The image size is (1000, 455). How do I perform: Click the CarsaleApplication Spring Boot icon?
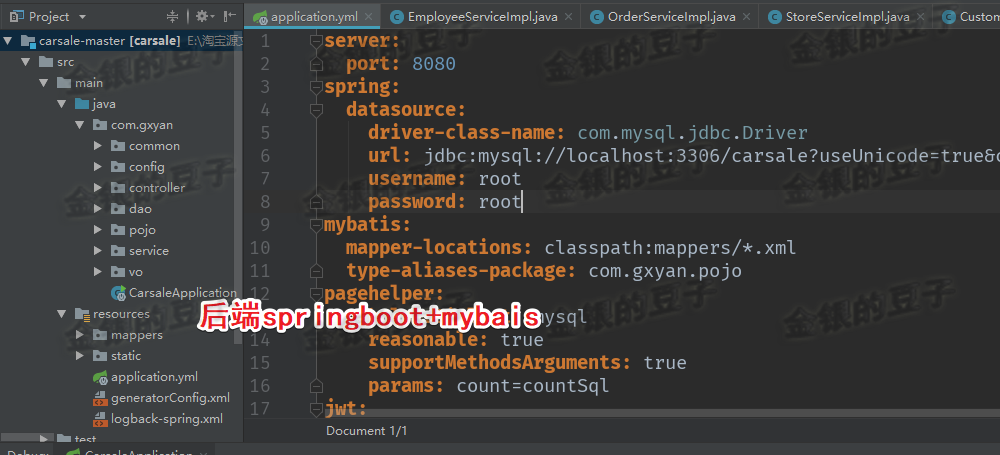(x=119, y=293)
